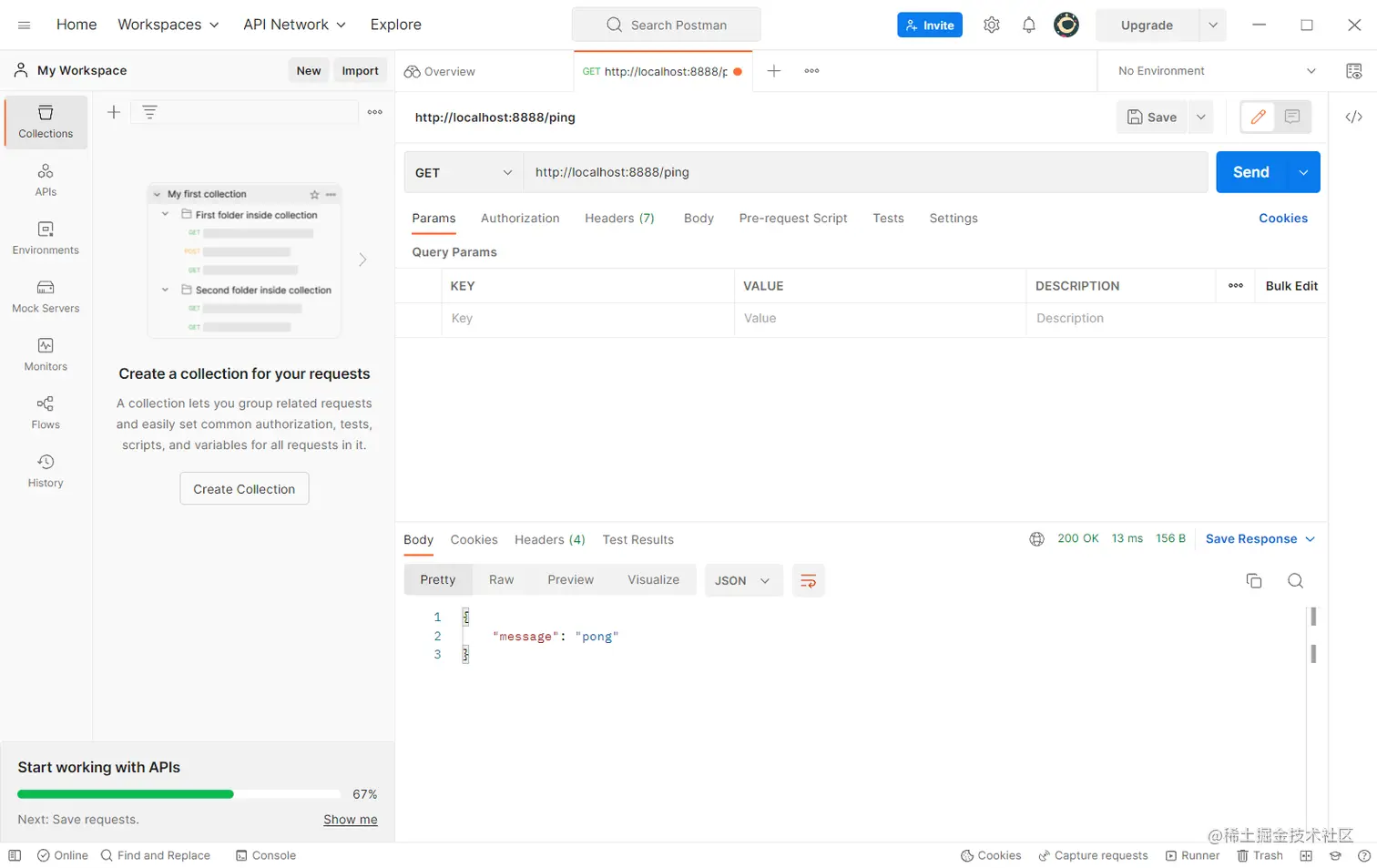Open the Environments sidebar panel
The image size is (1377, 868).
(46, 239)
